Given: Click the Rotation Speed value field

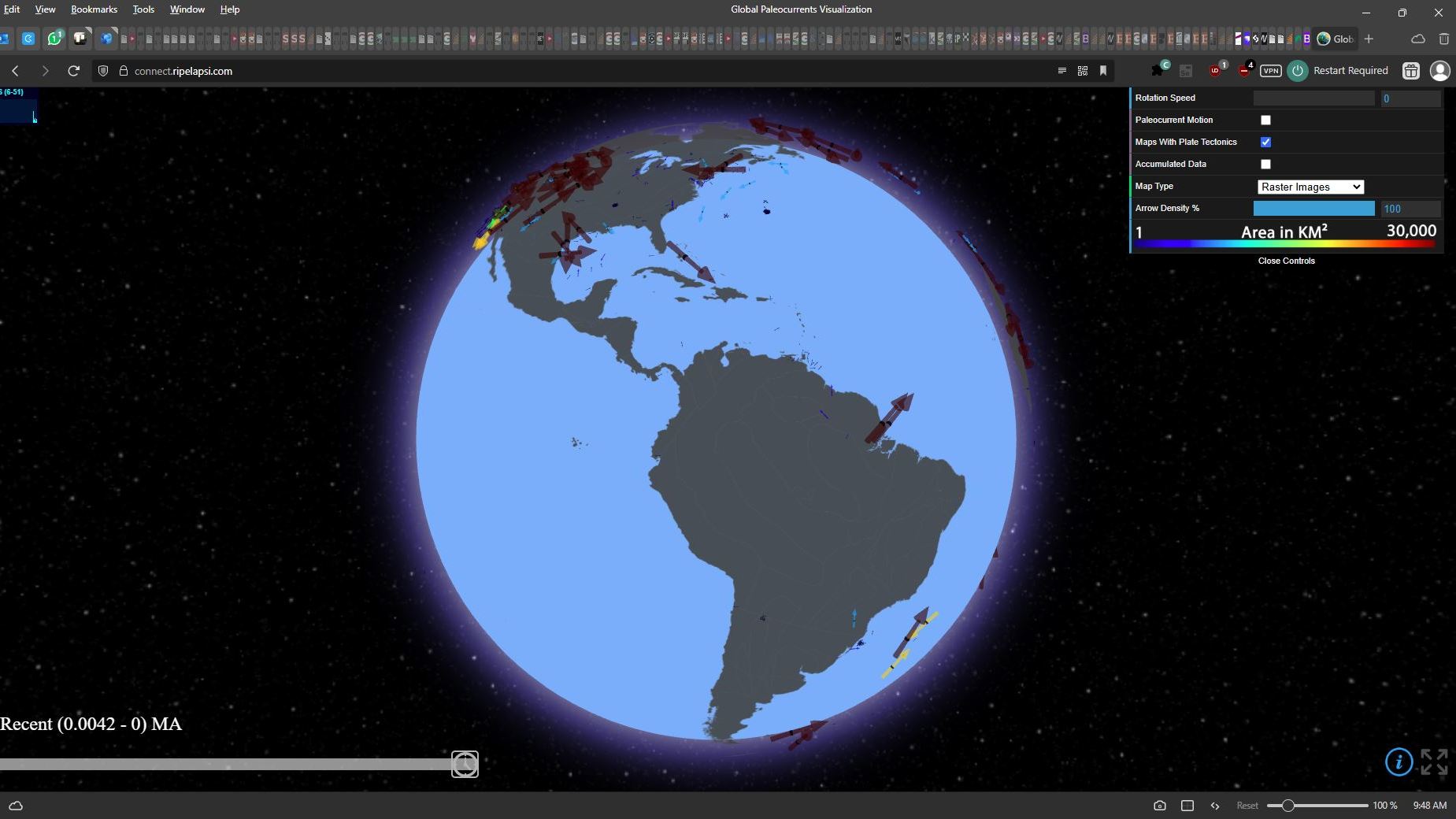Looking at the screenshot, I should coord(1410,98).
